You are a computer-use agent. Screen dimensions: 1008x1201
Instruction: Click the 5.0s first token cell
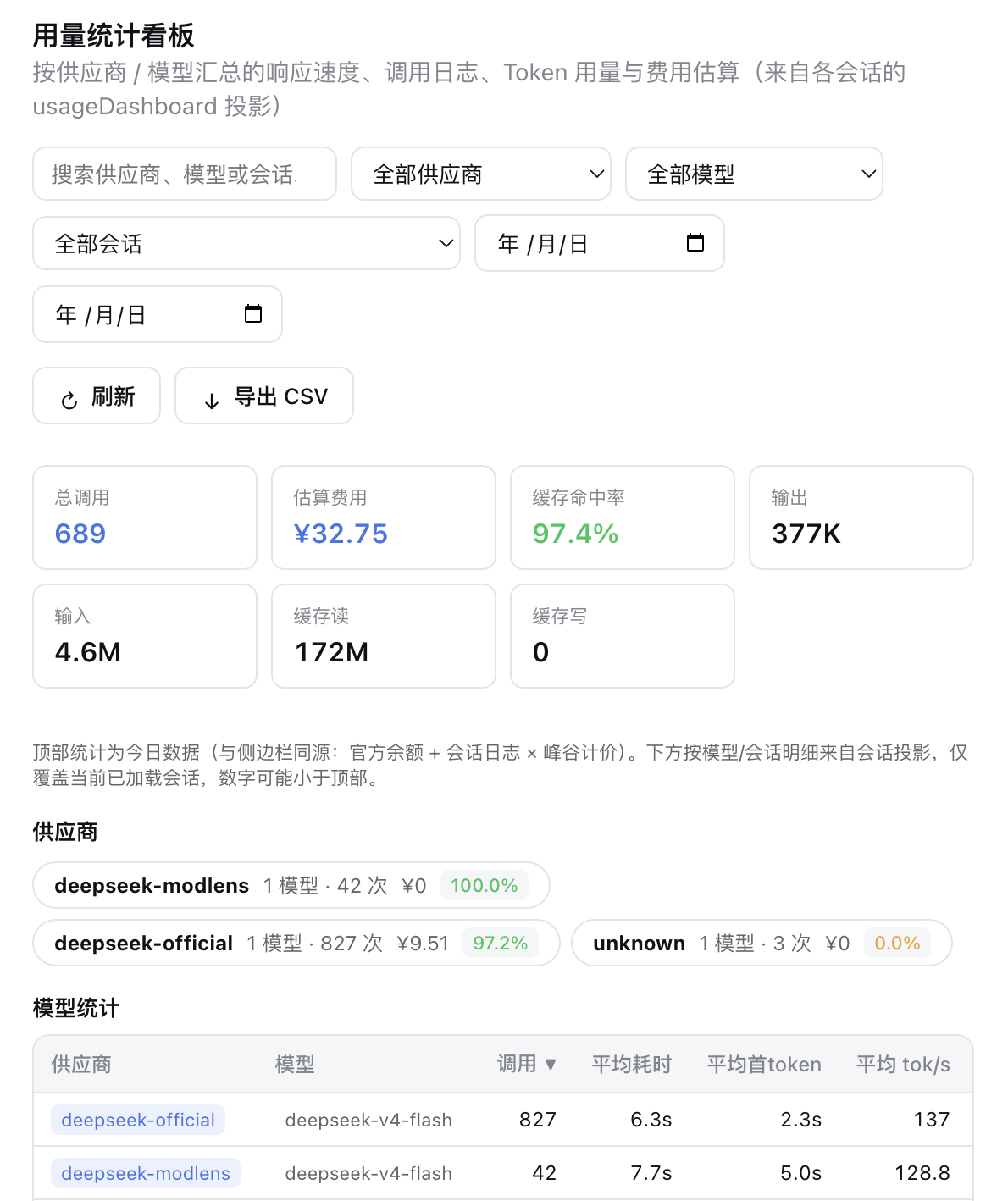(801, 1173)
